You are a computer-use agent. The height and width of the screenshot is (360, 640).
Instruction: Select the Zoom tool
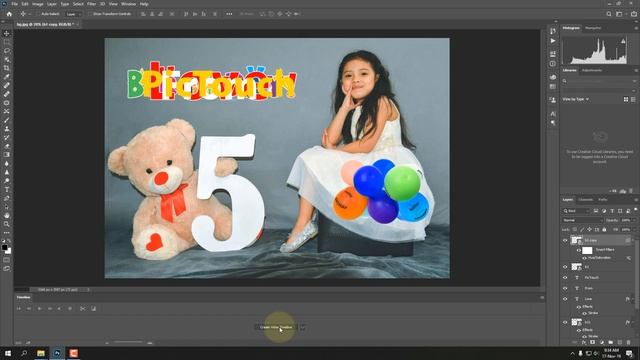[x=7, y=224]
